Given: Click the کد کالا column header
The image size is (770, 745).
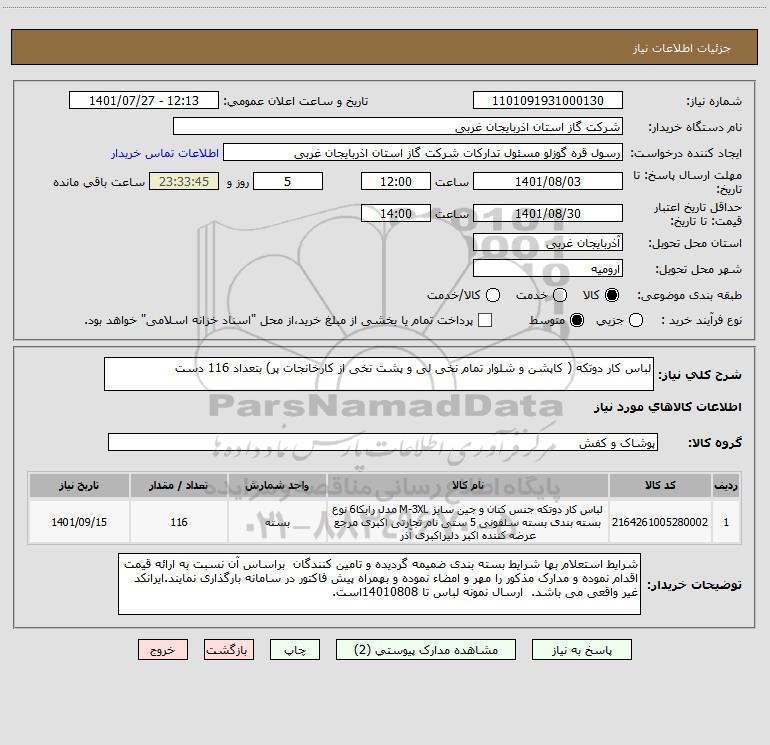Looking at the screenshot, I should tap(660, 485).
